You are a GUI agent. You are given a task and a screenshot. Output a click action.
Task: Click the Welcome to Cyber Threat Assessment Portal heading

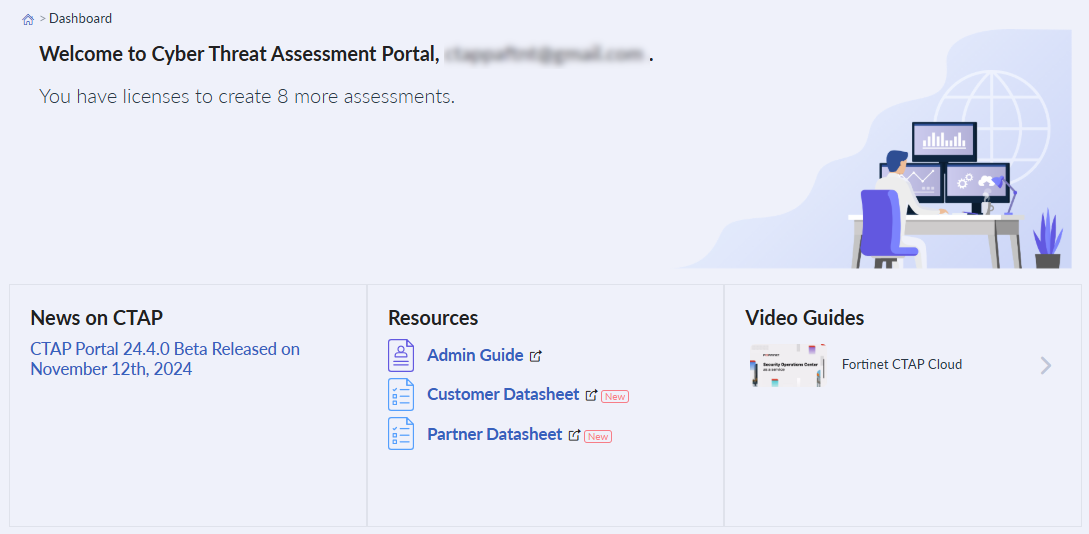pyautogui.click(x=347, y=54)
